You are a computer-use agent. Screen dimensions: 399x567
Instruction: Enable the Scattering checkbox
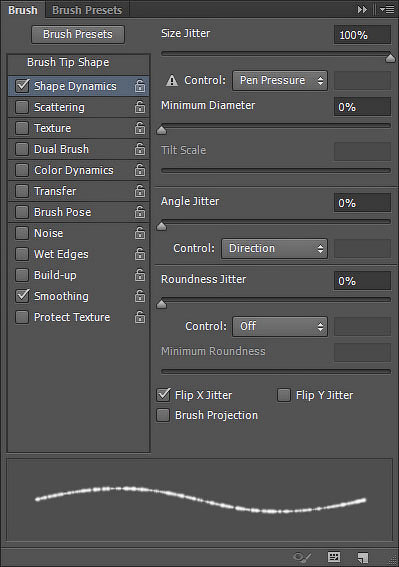[x=22, y=107]
